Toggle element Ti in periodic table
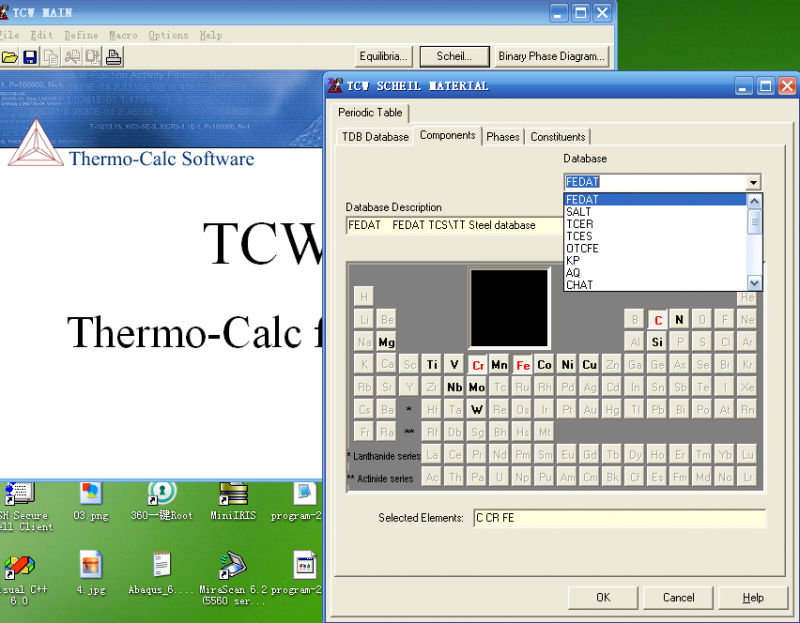This screenshot has width=800, height=623. 432,364
